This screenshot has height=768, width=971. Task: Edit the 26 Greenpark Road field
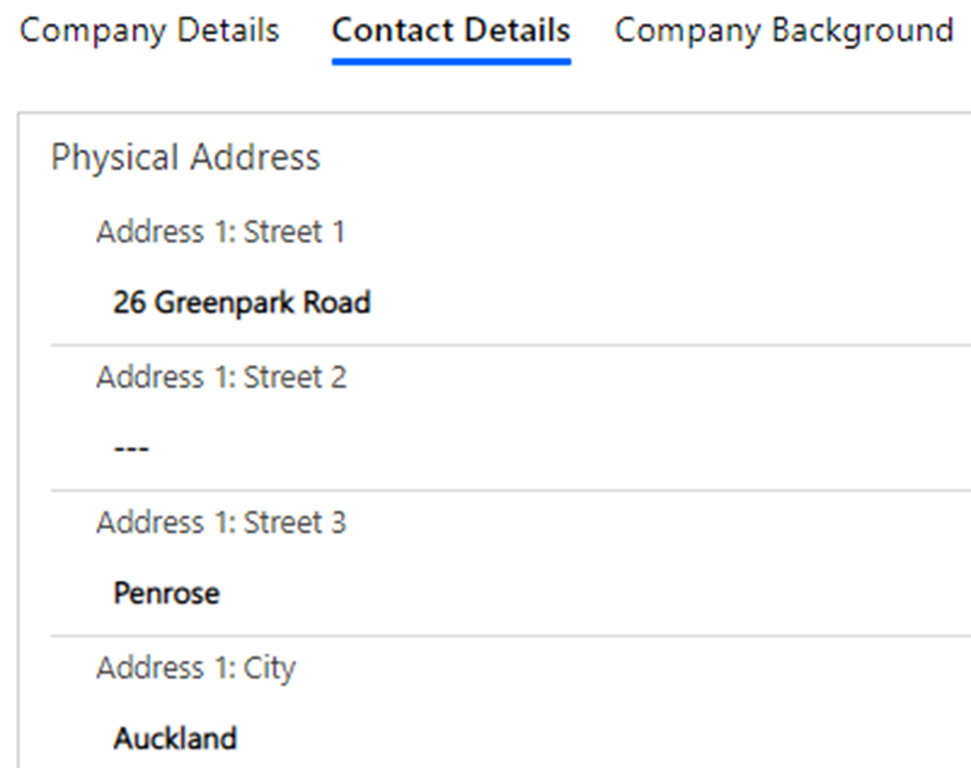[x=242, y=302]
